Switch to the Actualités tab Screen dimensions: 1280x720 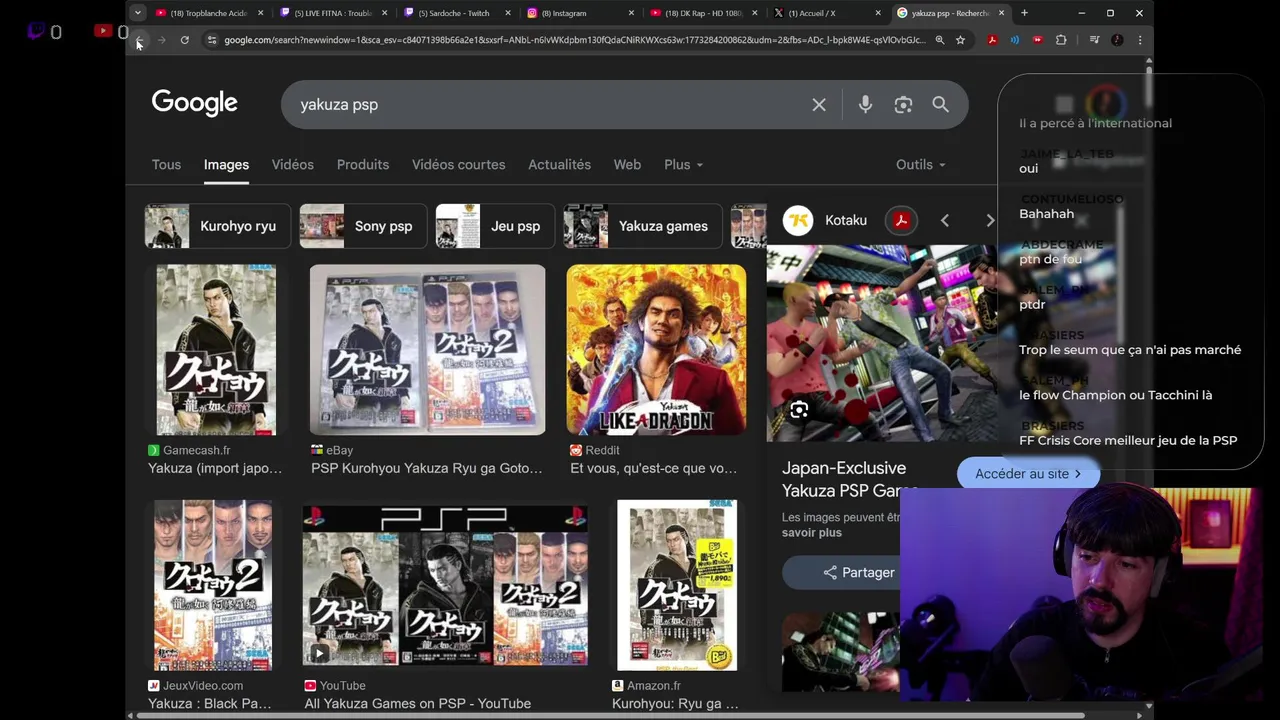(x=560, y=164)
